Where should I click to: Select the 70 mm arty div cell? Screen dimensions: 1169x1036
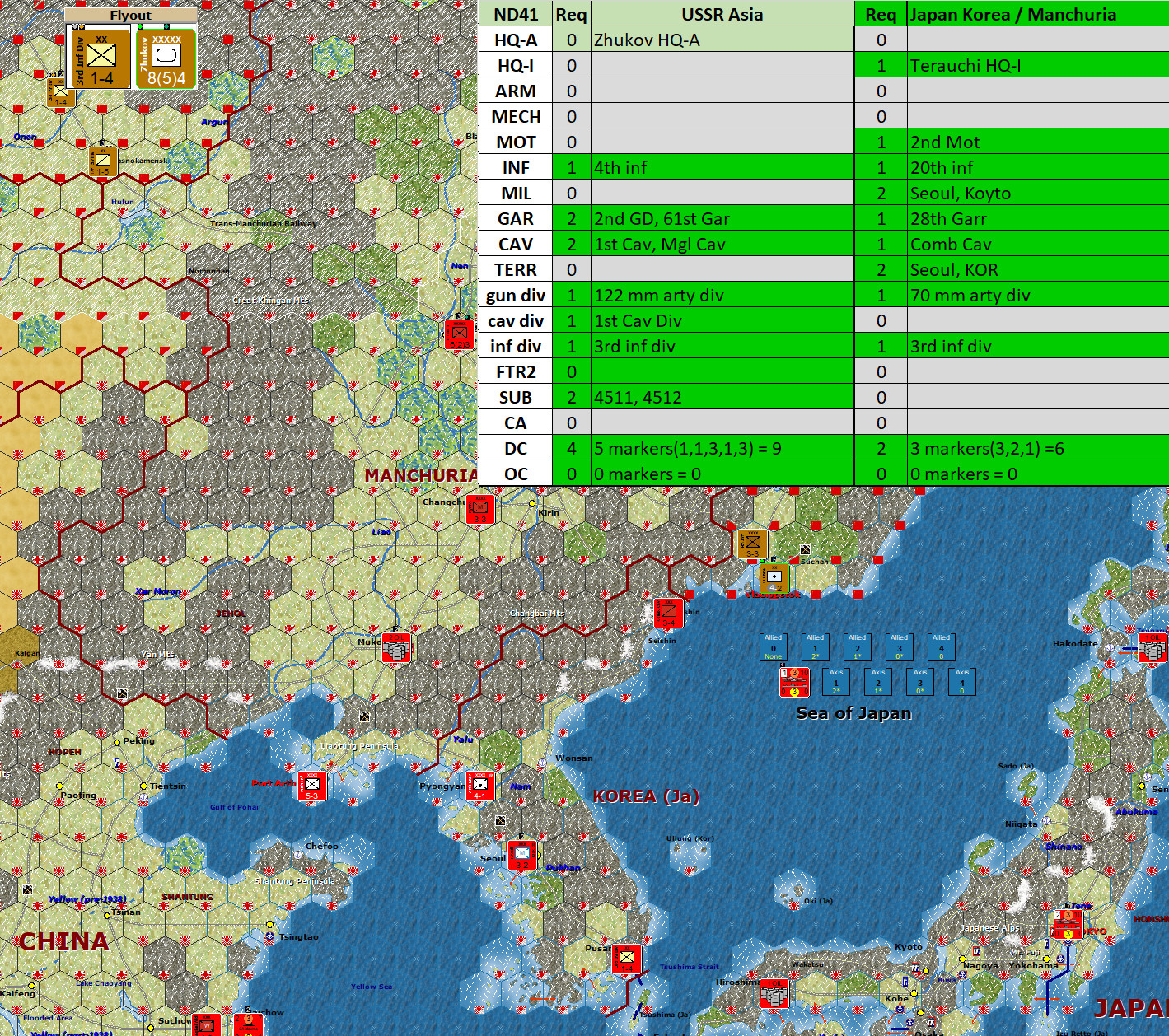pos(1038,295)
